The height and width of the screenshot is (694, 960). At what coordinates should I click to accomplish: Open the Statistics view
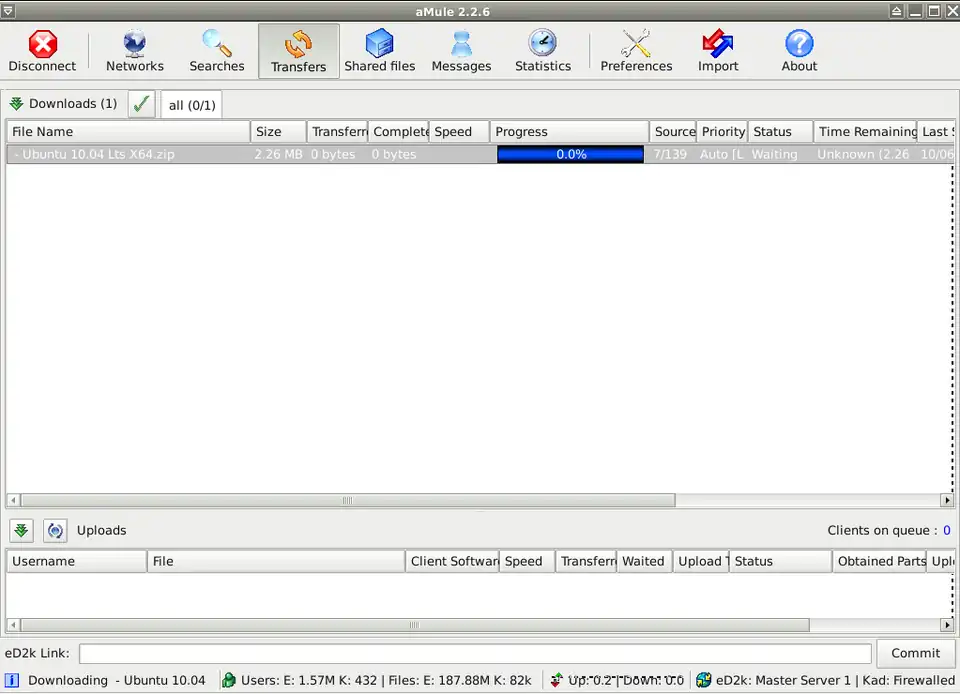pos(543,51)
